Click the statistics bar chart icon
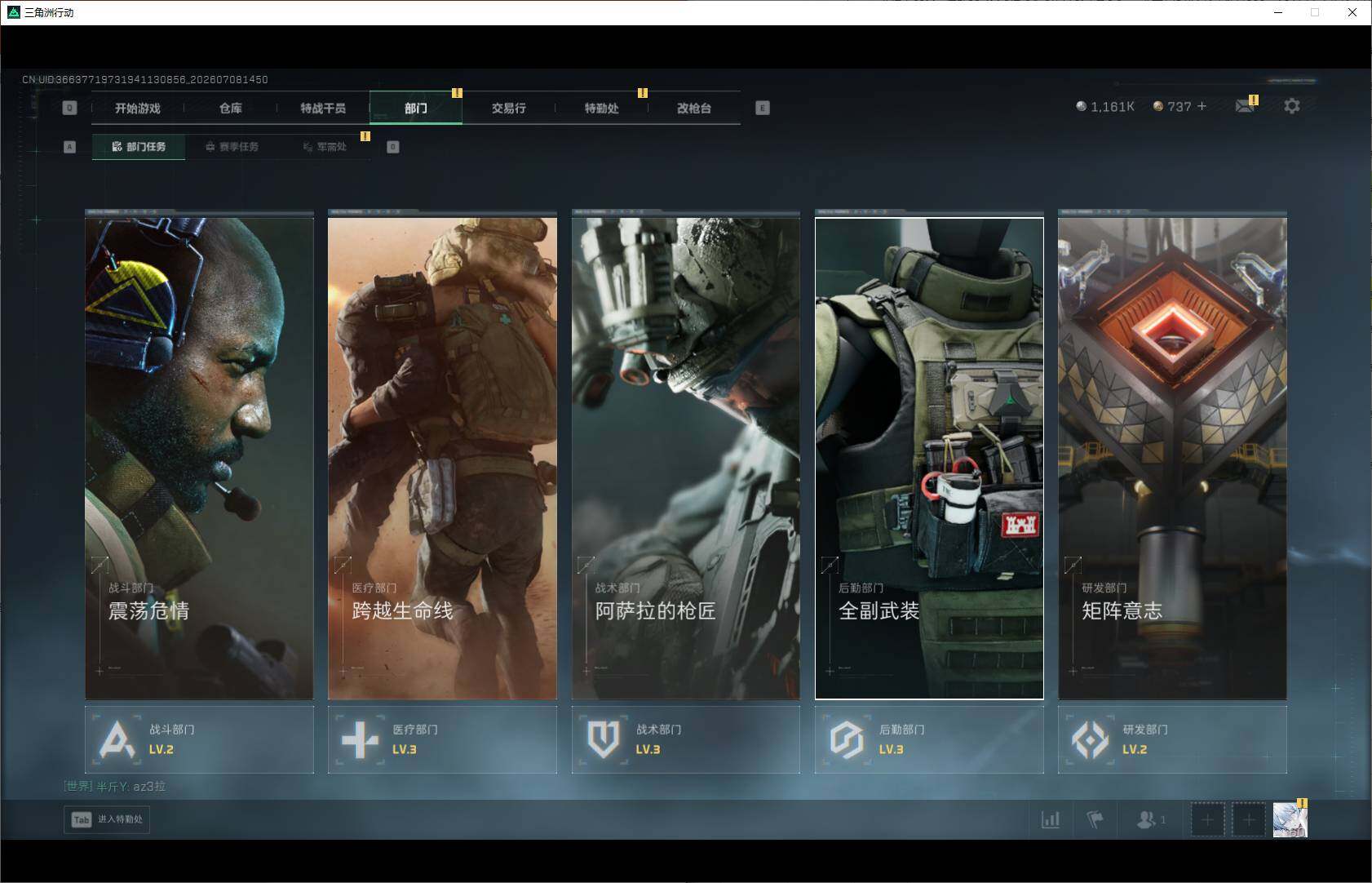 pos(1051,819)
